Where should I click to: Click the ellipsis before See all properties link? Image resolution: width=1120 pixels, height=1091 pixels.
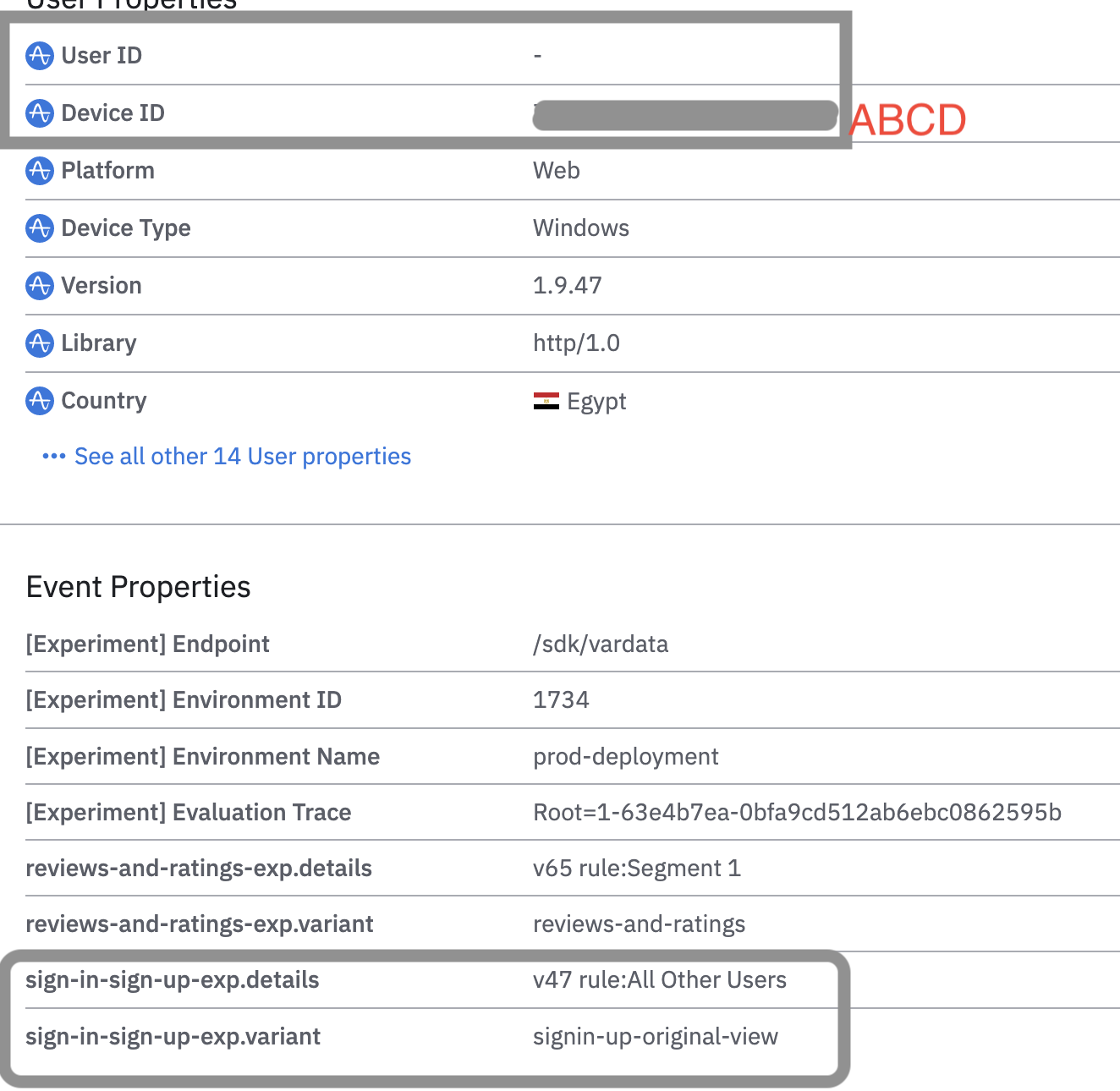(53, 456)
